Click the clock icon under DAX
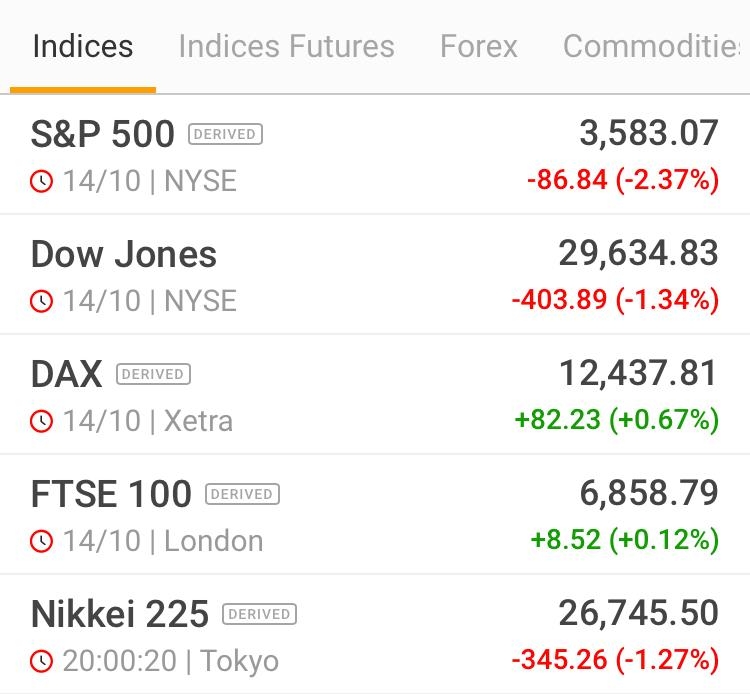 (x=41, y=421)
